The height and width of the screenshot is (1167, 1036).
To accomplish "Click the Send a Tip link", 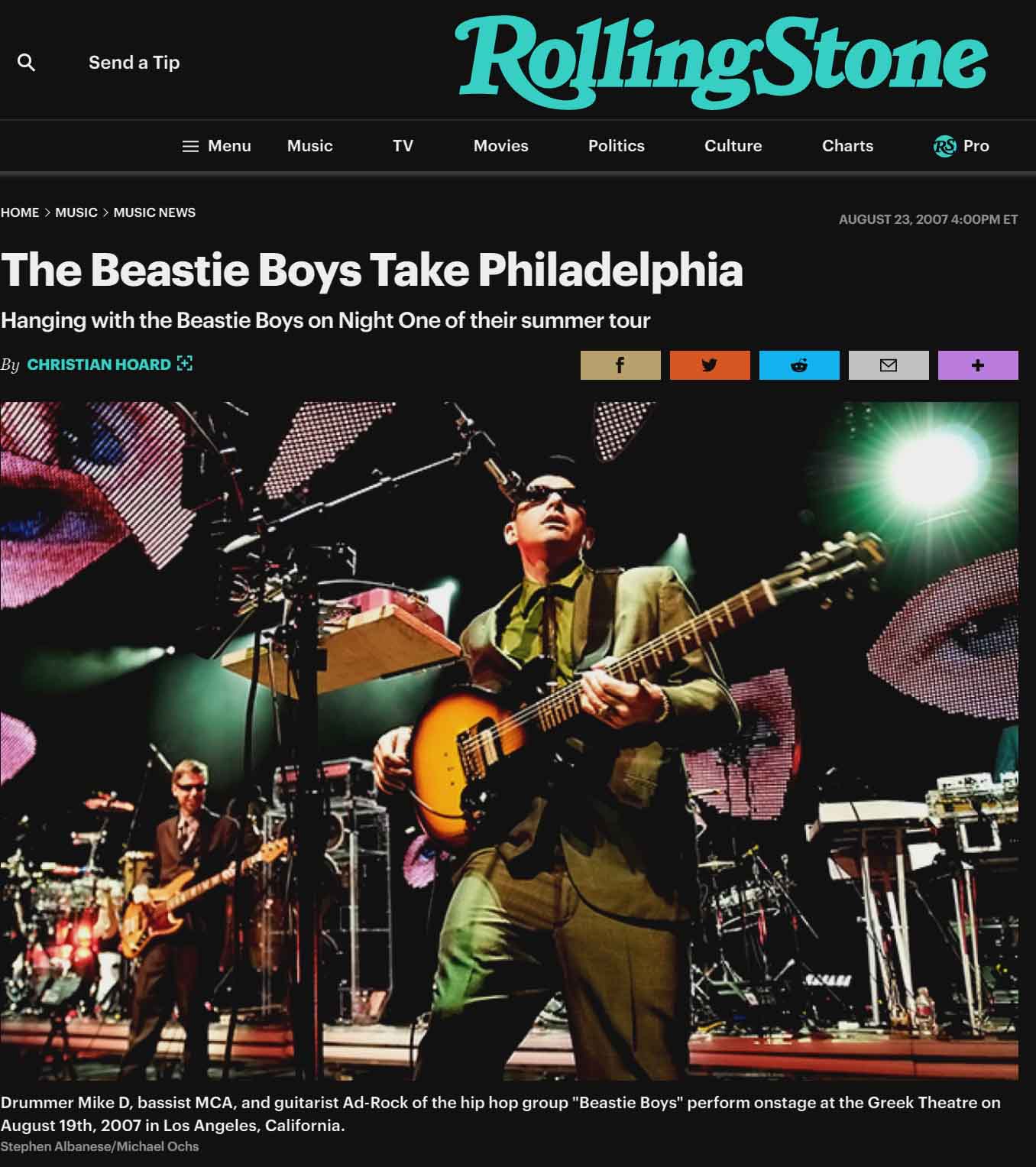I will tap(134, 63).
